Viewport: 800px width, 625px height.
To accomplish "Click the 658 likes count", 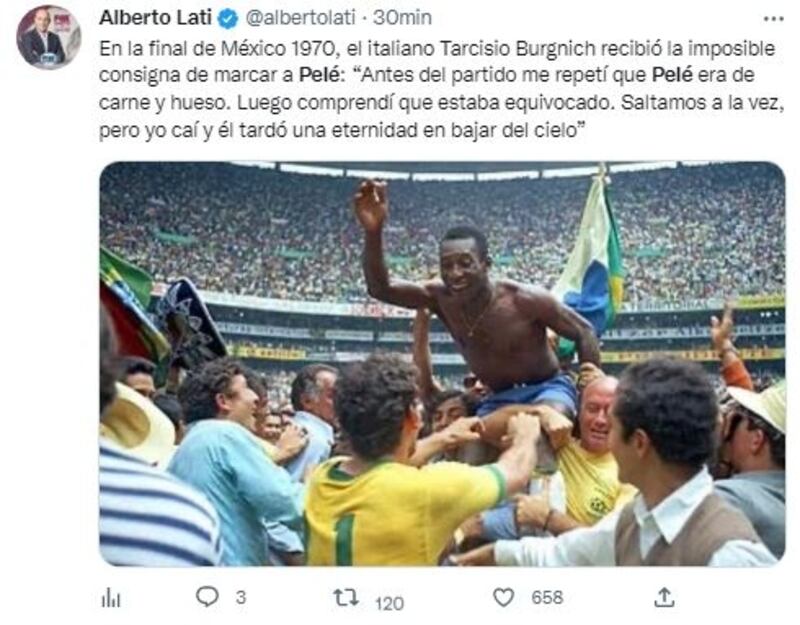I will coord(547,597).
